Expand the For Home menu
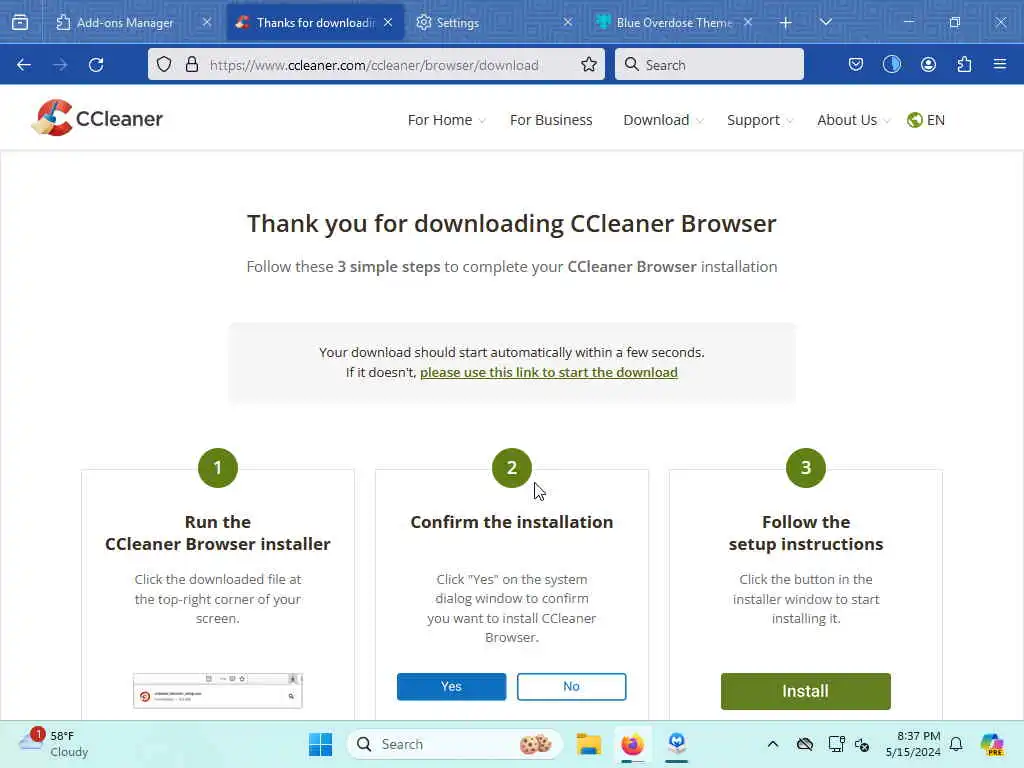Viewport: 1024px width, 768px height. pos(447,120)
